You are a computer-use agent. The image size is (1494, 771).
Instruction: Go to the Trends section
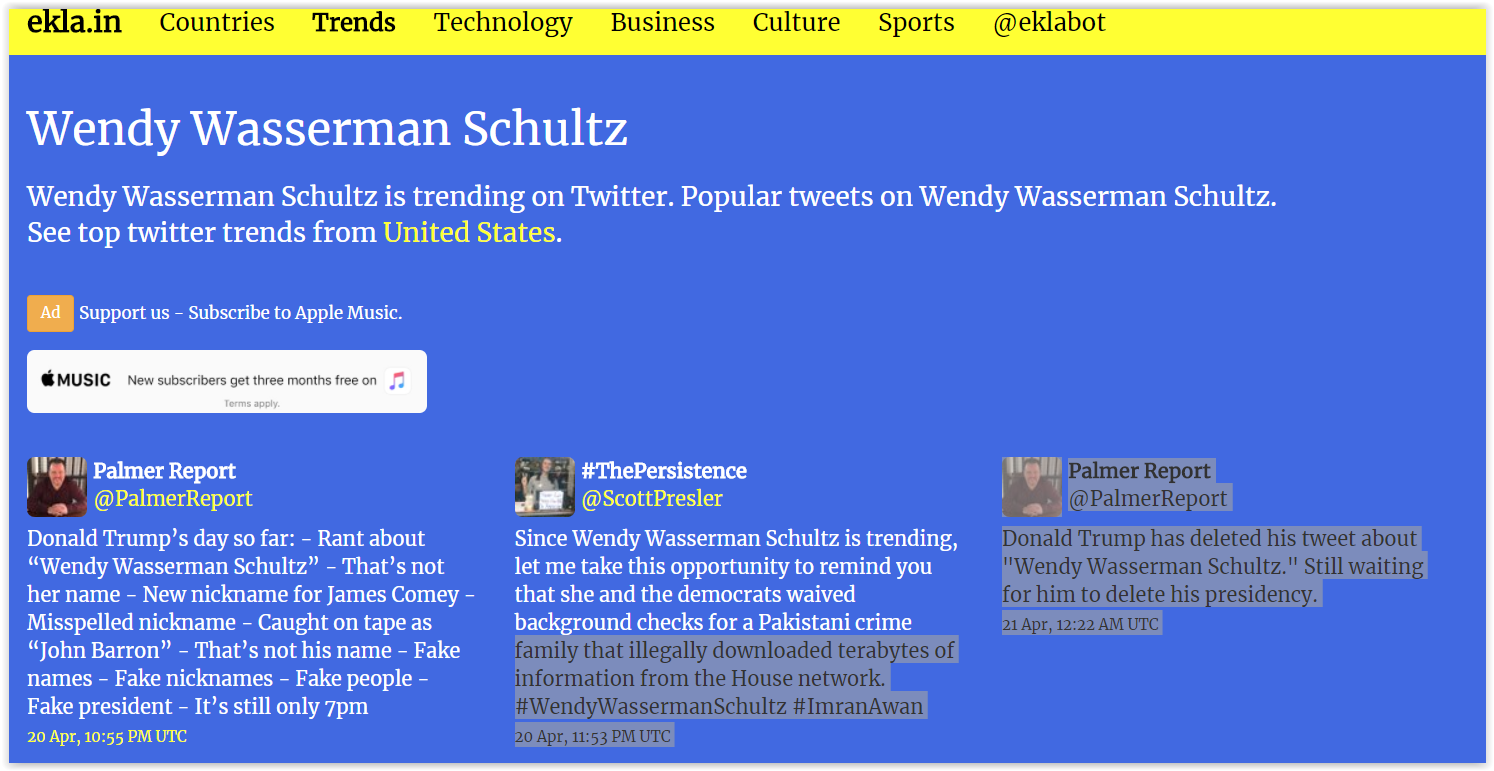tap(354, 22)
